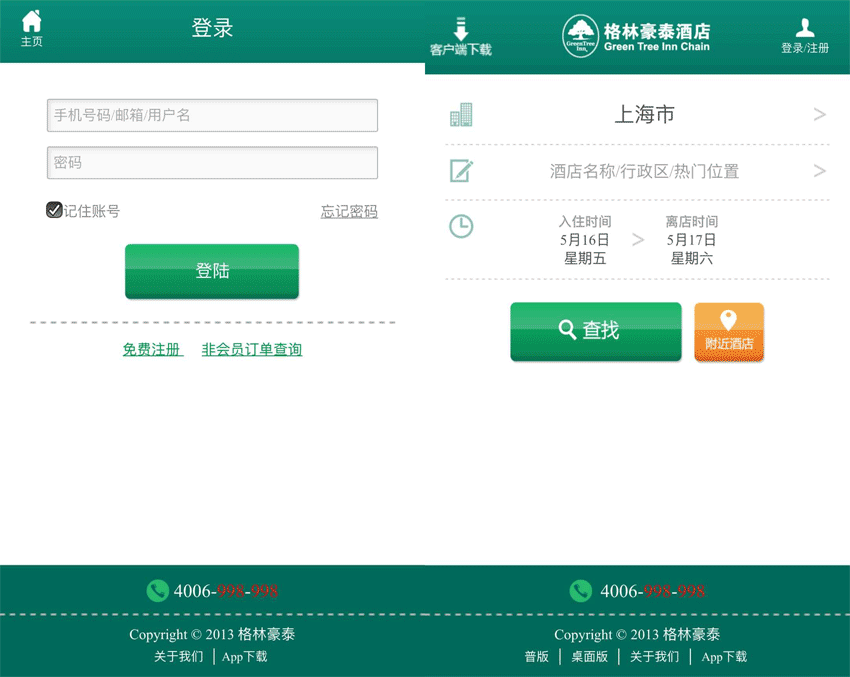
Task: Click the phone/email/username input field
Action: click(x=212, y=115)
